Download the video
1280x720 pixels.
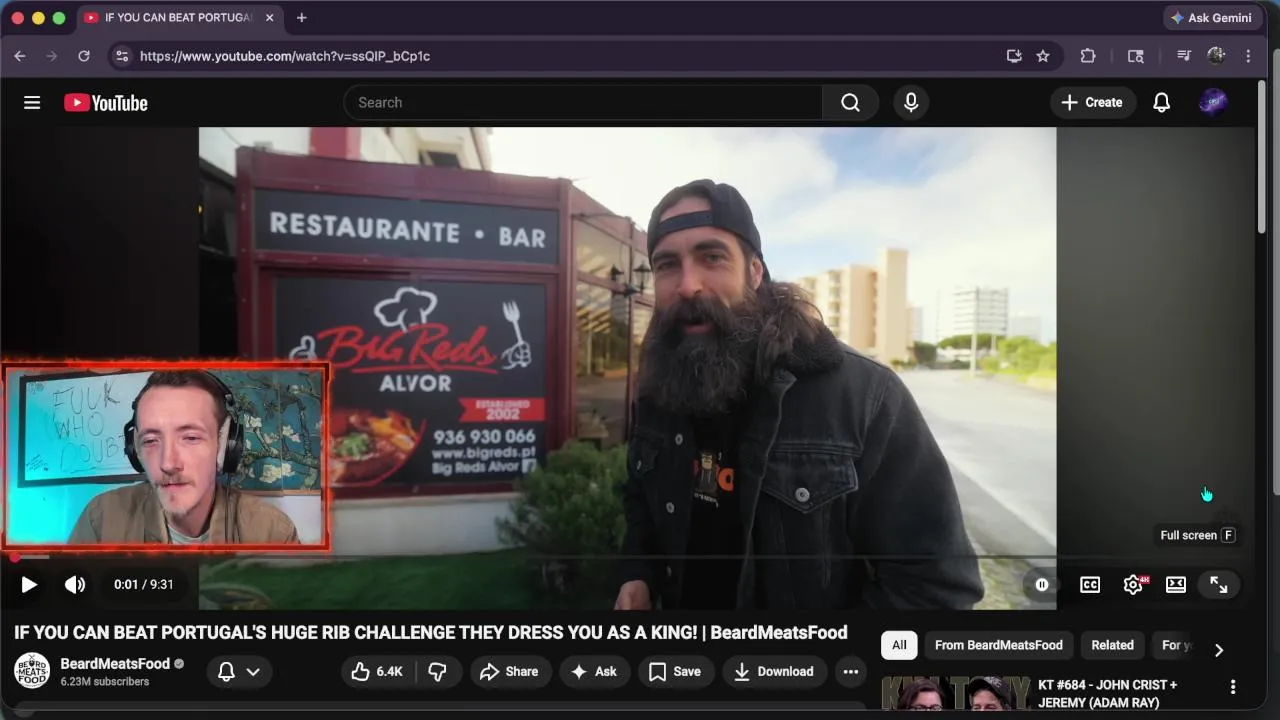[x=773, y=671]
